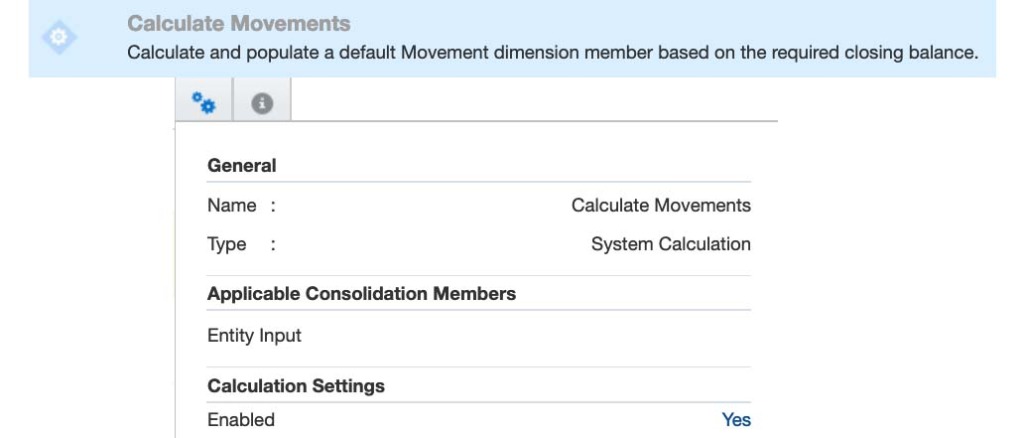Click the Calculate Movements rule description text

tap(552, 52)
